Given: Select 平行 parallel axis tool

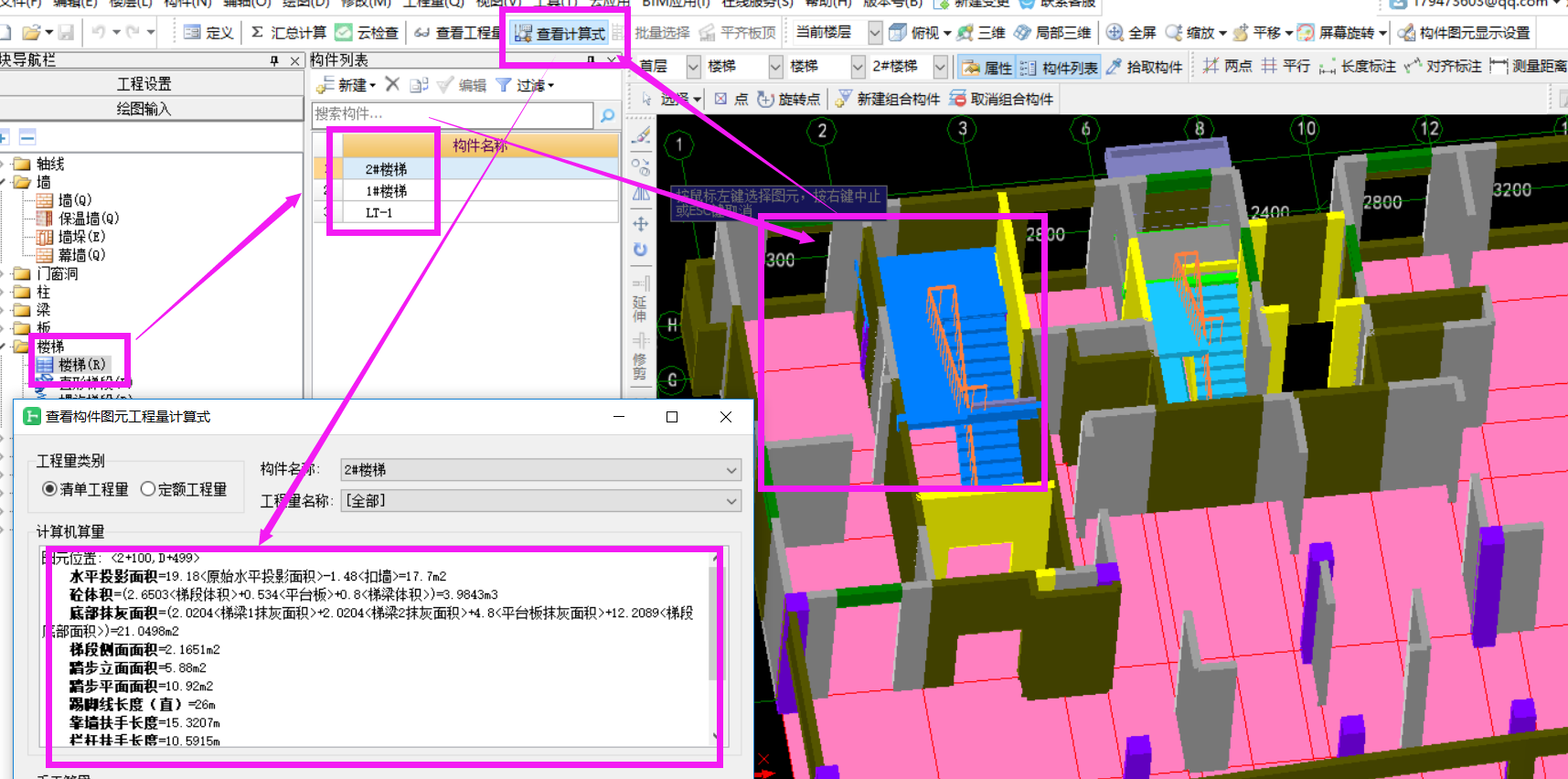Looking at the screenshot, I should coord(1285,67).
